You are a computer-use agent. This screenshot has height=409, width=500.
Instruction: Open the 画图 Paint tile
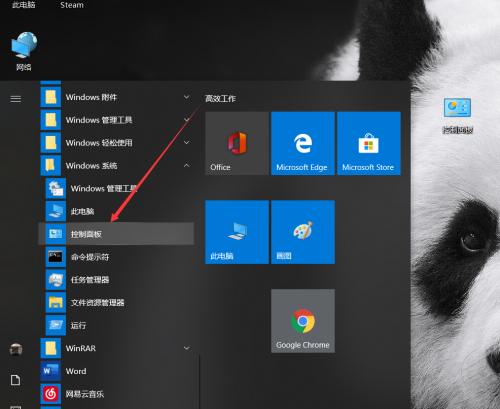click(x=303, y=232)
